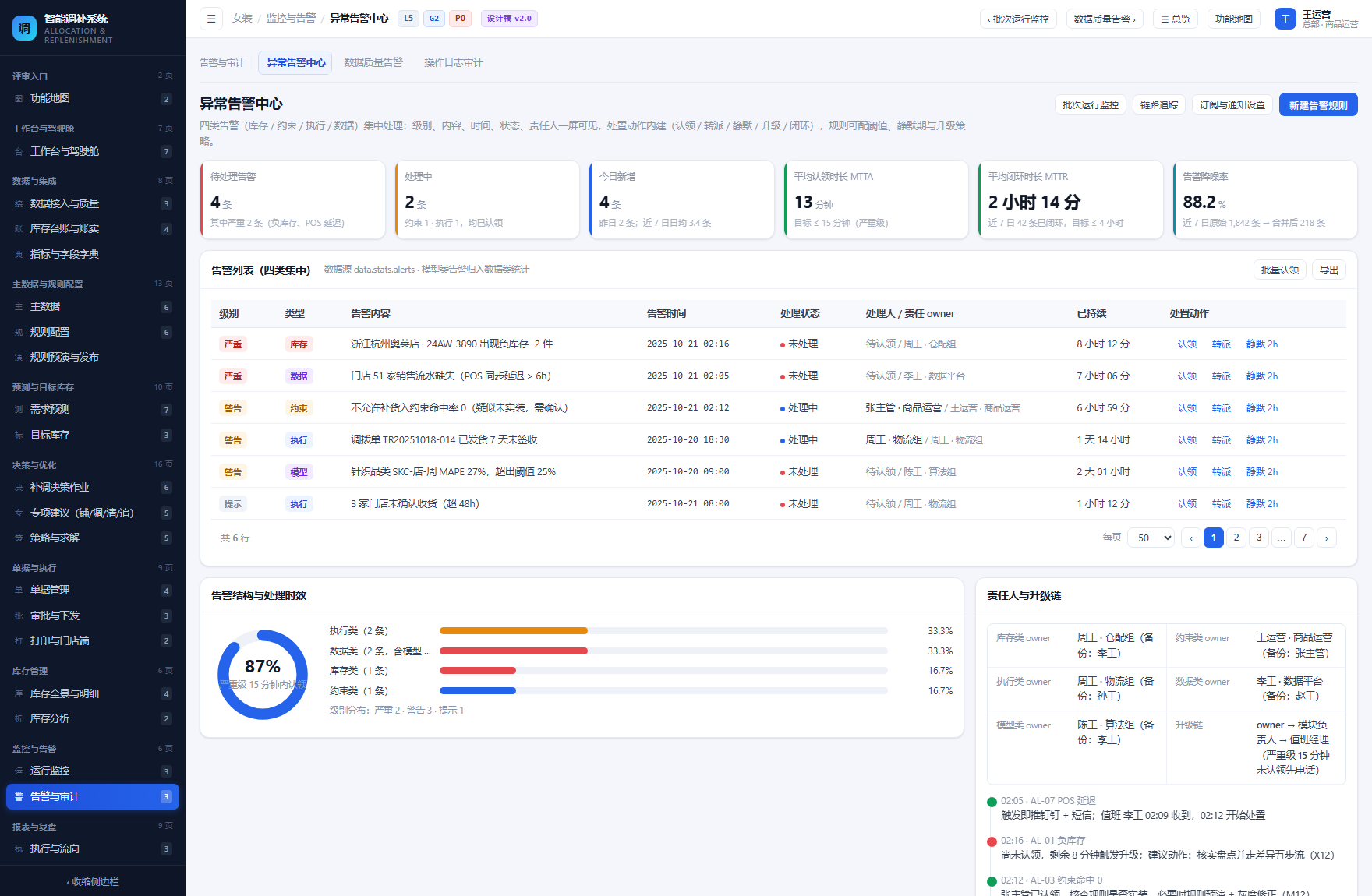Click the 运行监控 sidebar icon

point(19,771)
